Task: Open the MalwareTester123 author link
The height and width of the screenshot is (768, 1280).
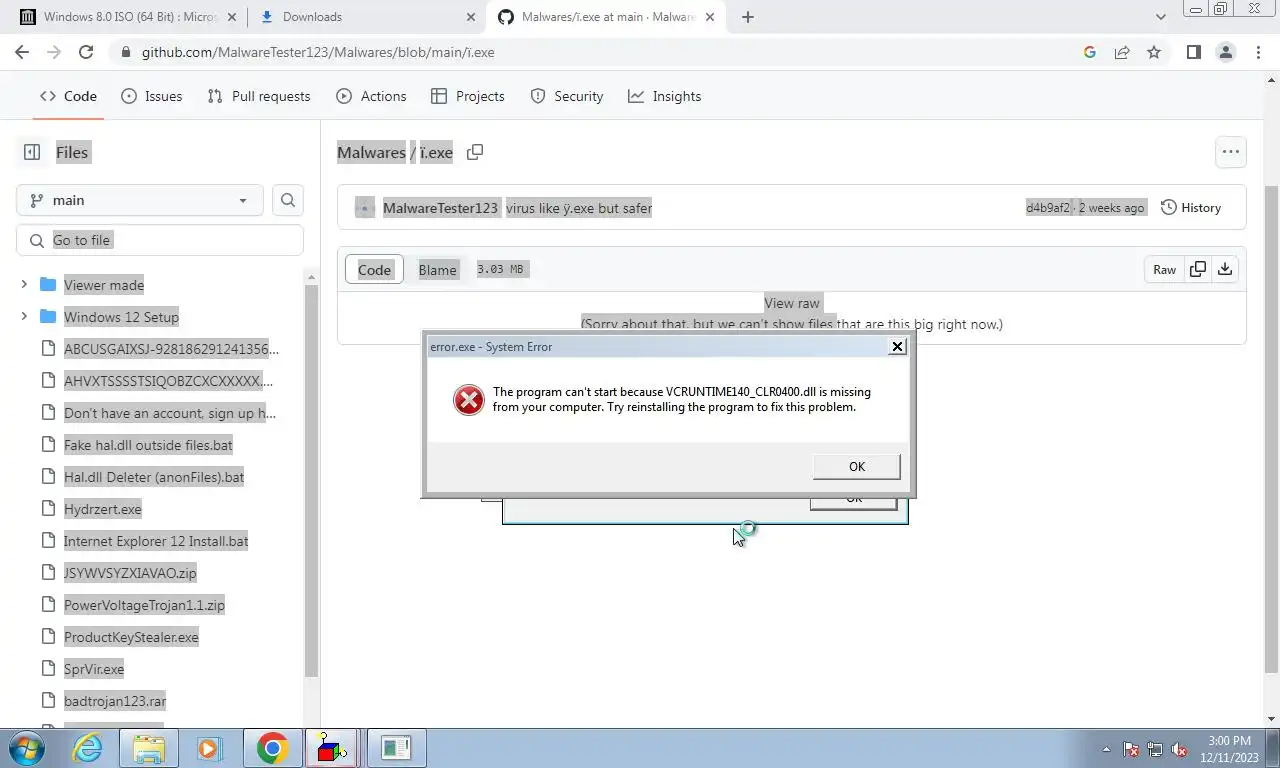Action: (440, 208)
